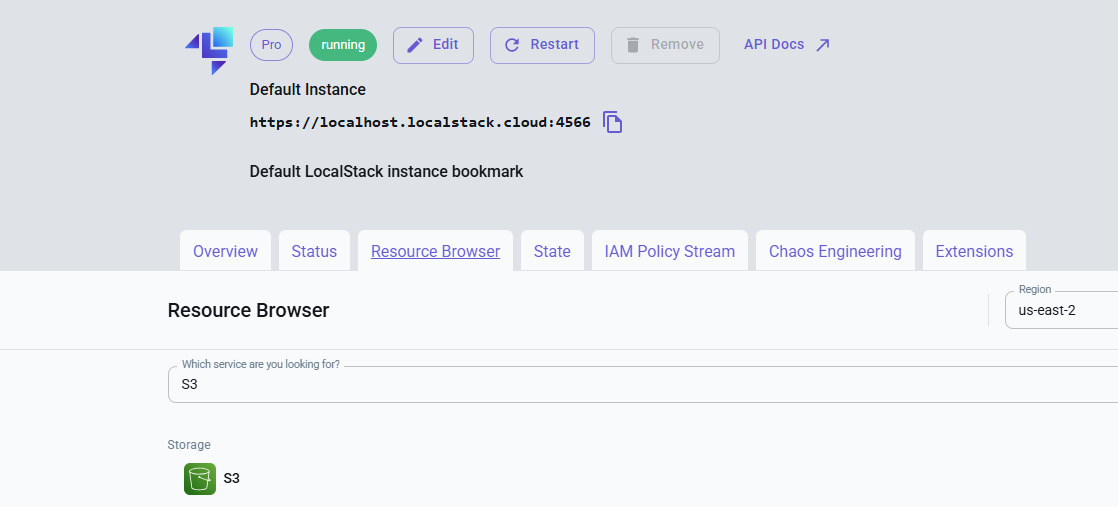Open the API Docs link

coord(787,45)
